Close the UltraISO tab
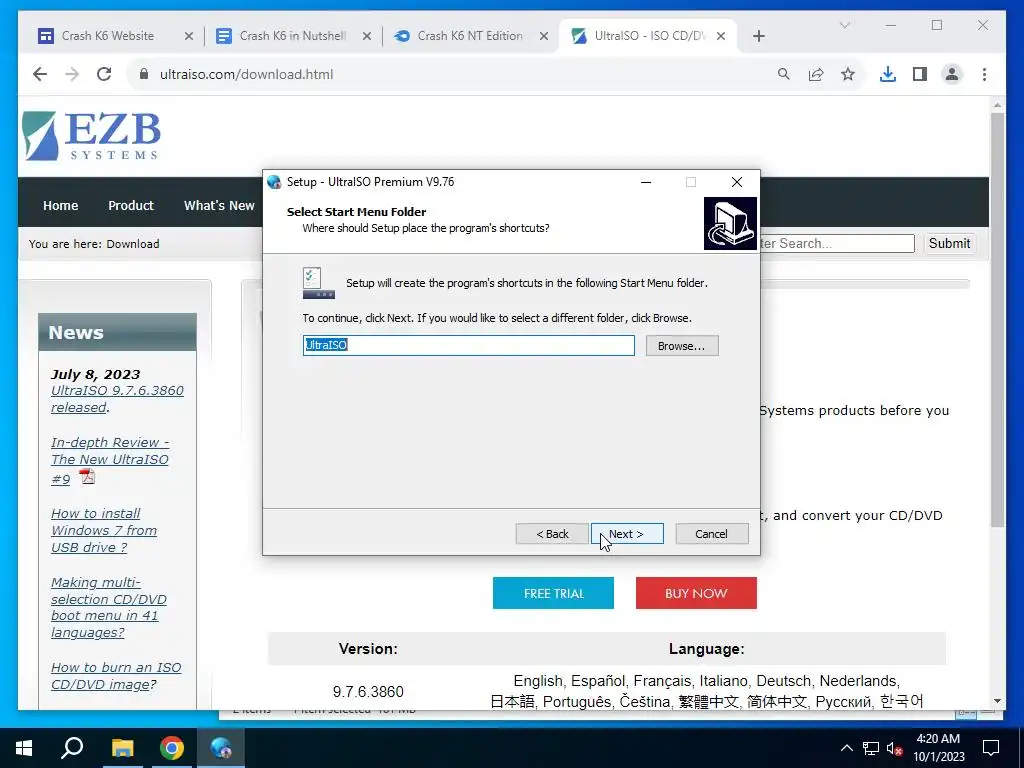 (x=721, y=36)
